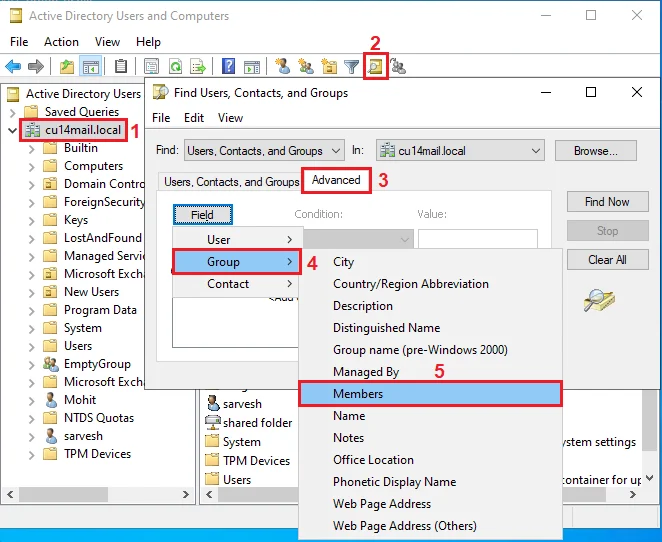Expand the Keys folder
The height and width of the screenshot is (542, 662).
[32, 220]
